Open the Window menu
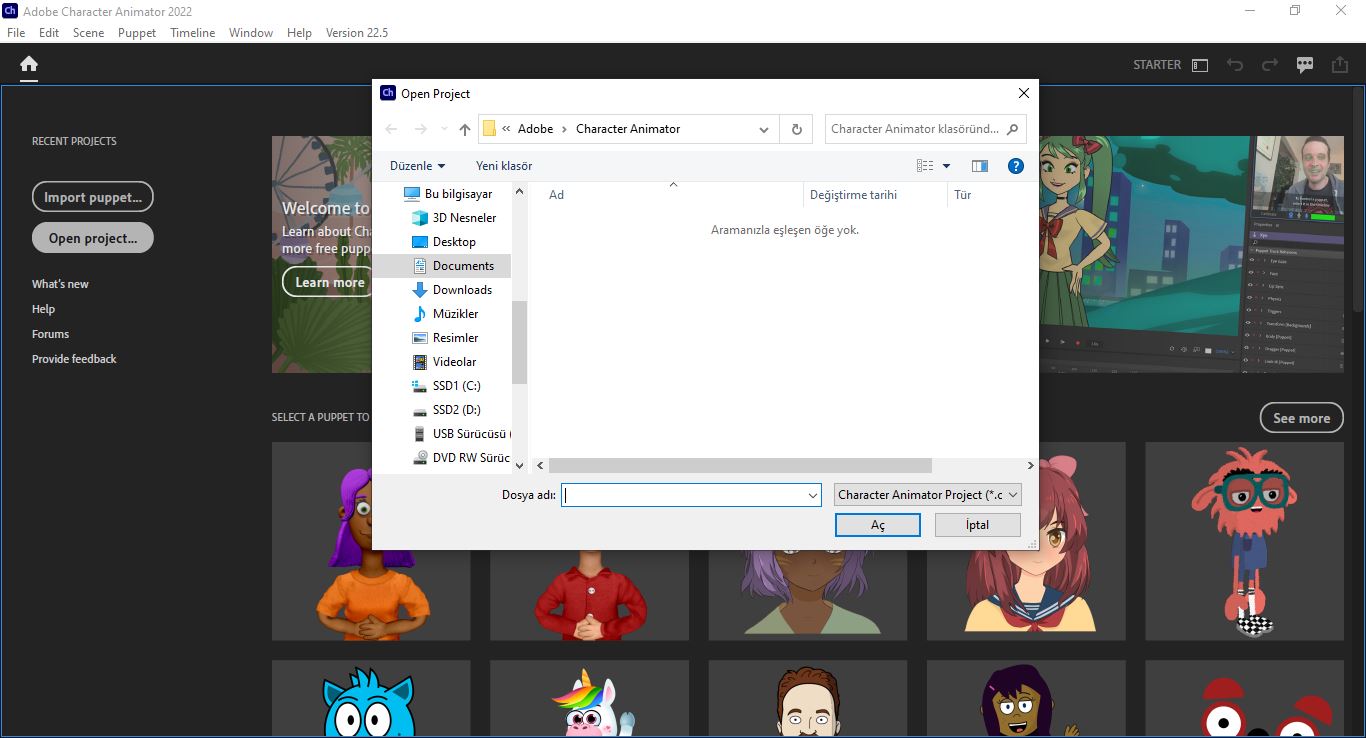Screen dimensions: 1366x738 pyautogui.click(x=251, y=33)
